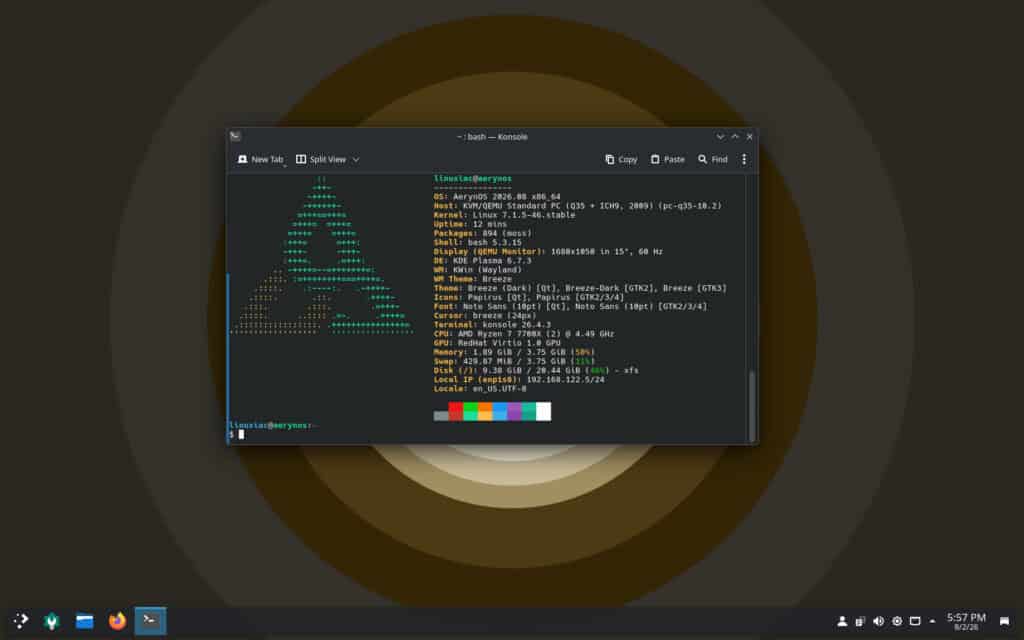The image size is (1024, 640).
Task: Click the Split View button
Action: click(x=321, y=159)
